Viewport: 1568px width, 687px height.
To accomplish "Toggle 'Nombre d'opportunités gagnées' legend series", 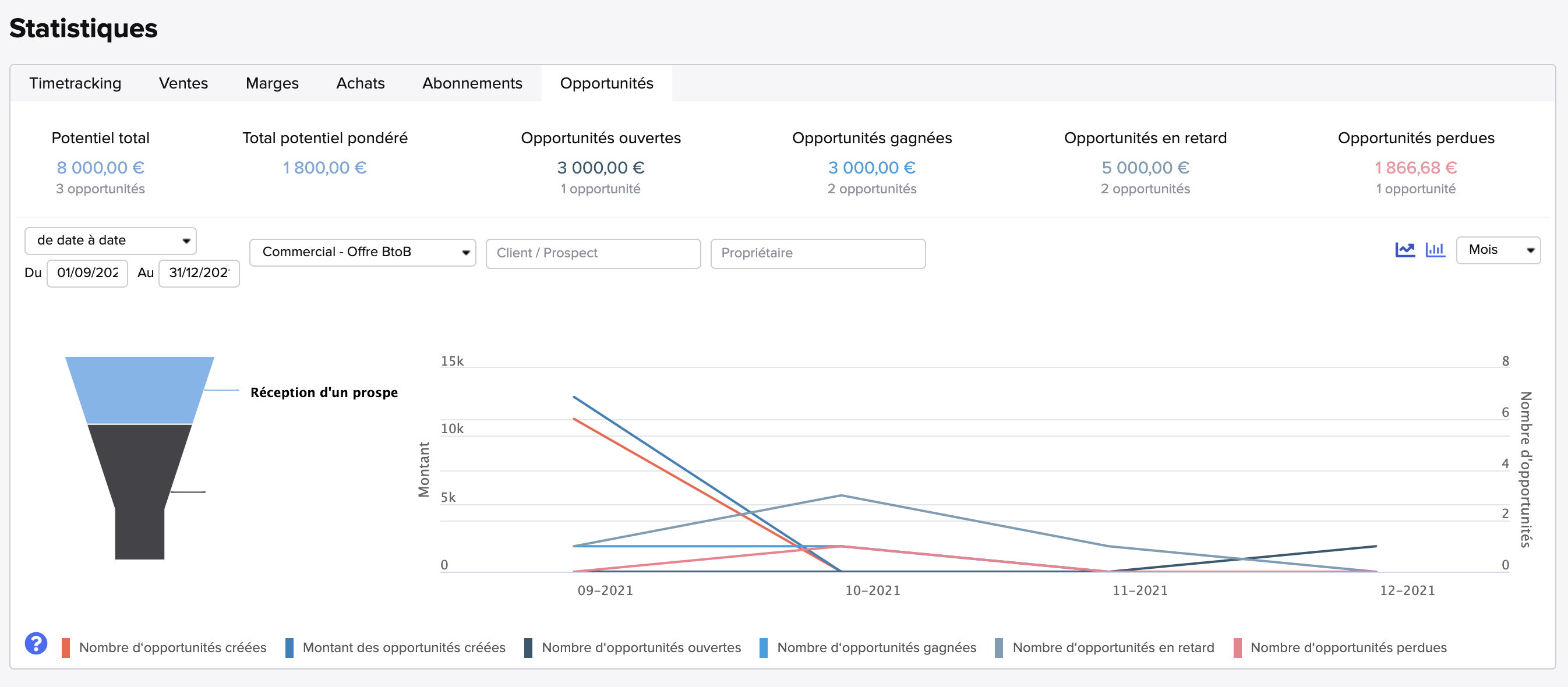I will pos(876,647).
